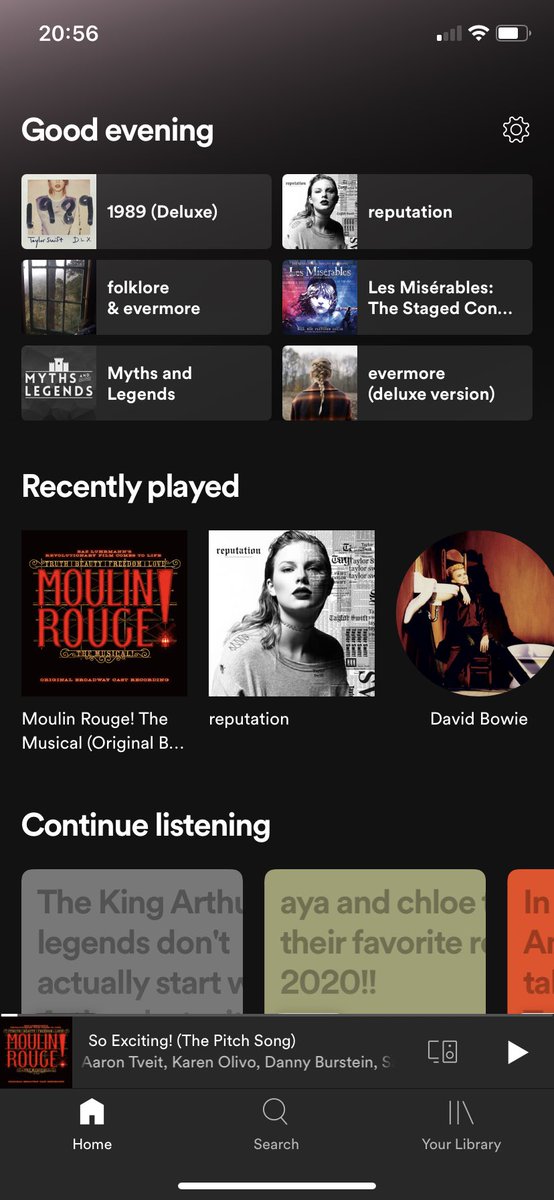This screenshot has height=1200, width=554.
Task: Tap the reputation label under Recently played
Action: coord(249,719)
